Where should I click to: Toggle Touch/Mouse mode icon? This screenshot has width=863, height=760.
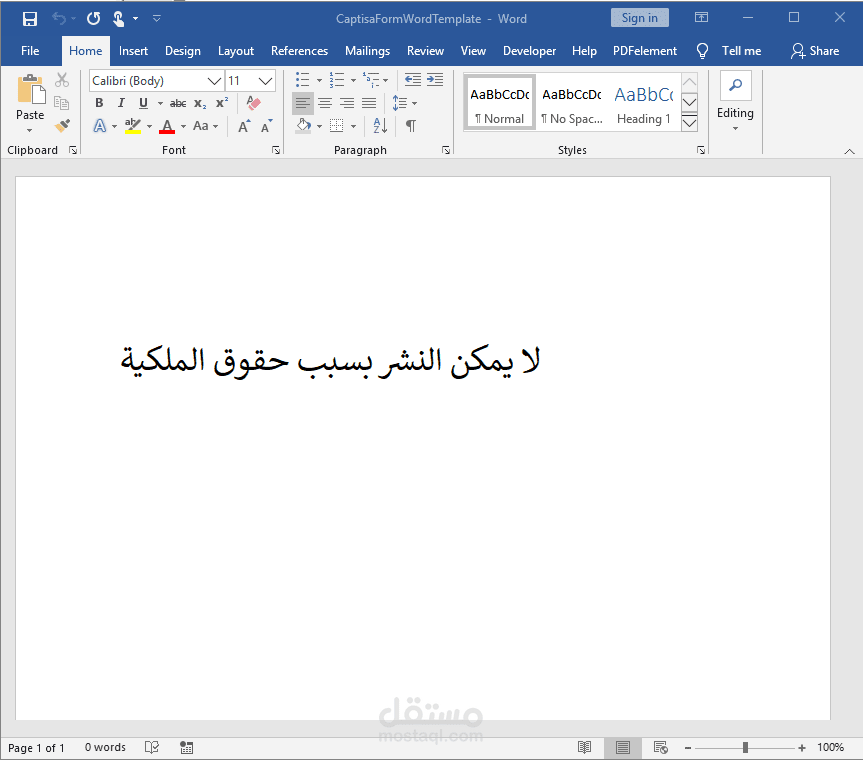pos(118,19)
